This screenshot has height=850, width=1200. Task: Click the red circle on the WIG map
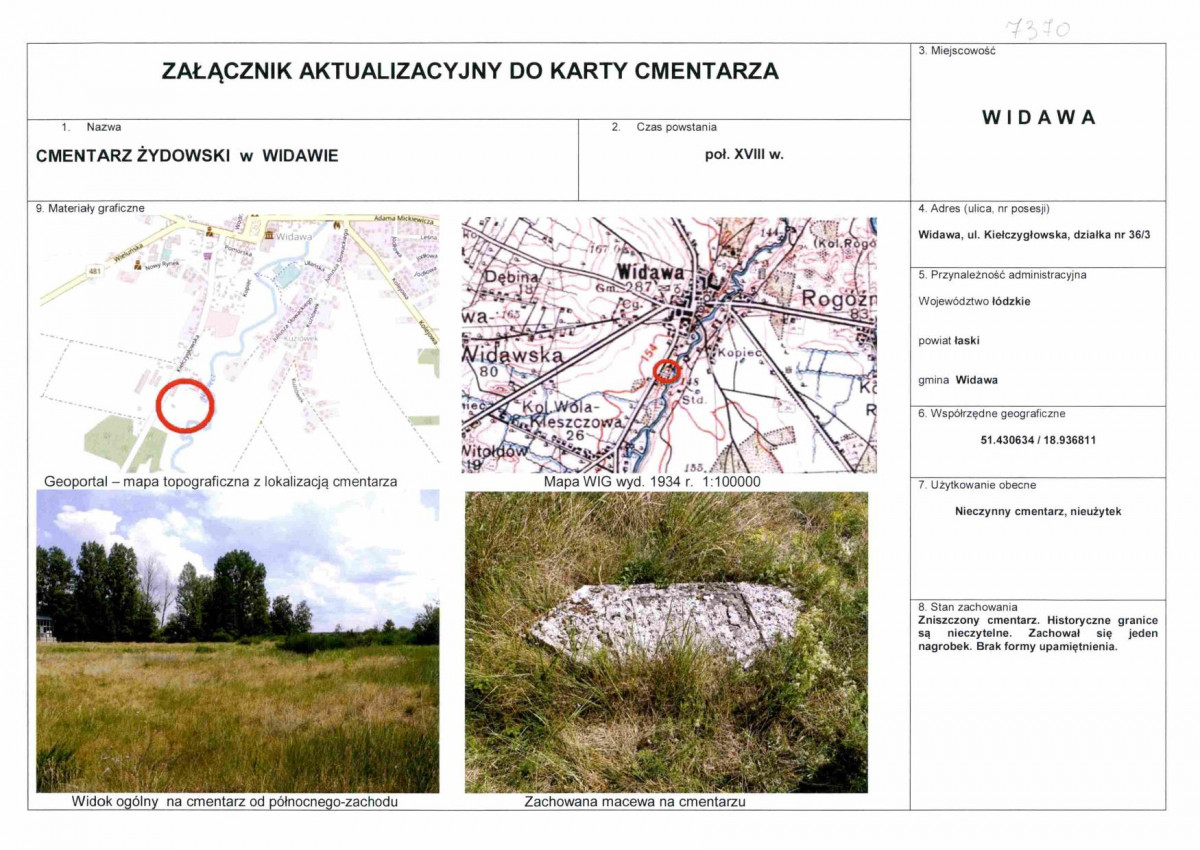(668, 372)
